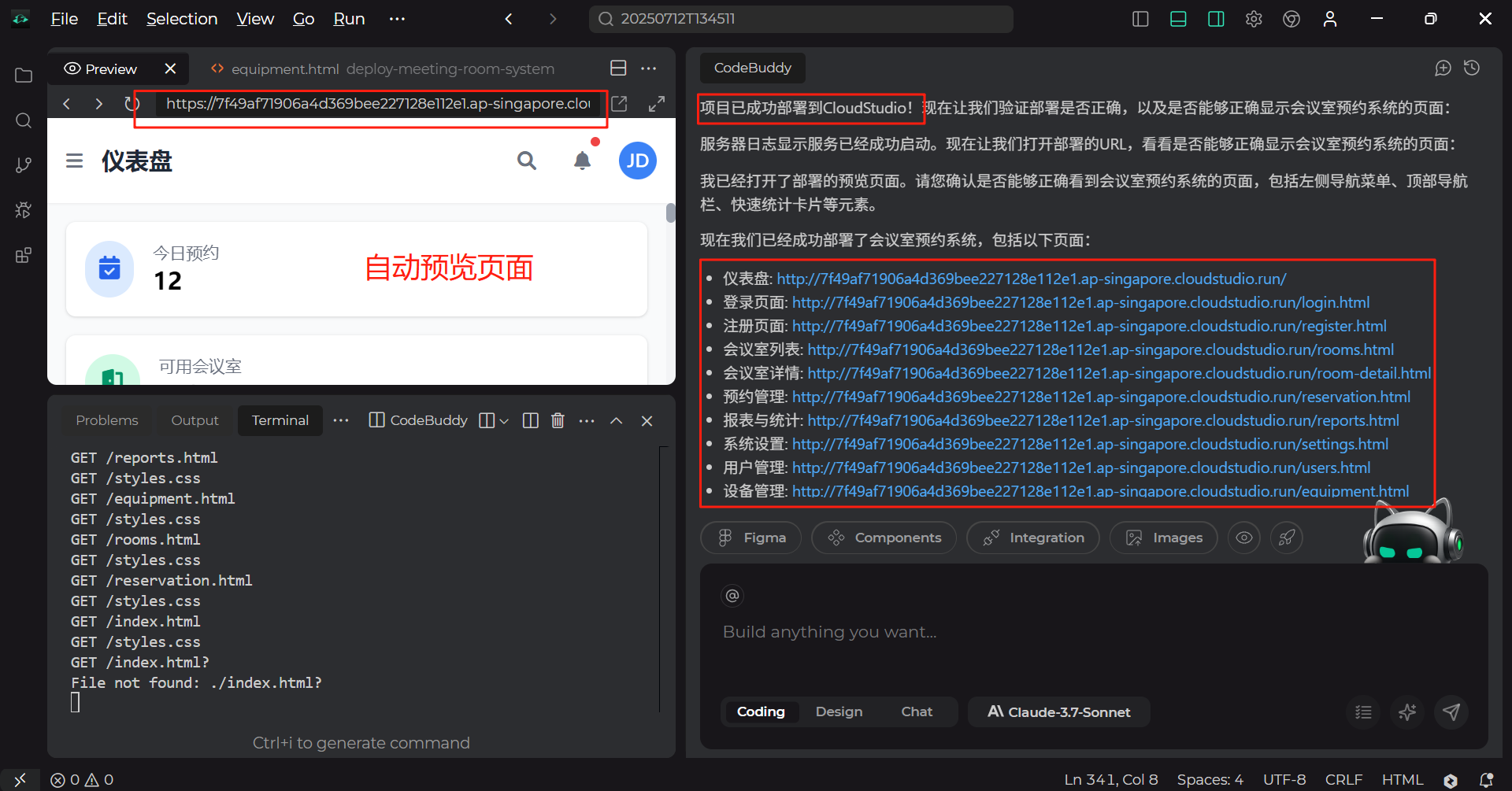Switch to Chat mode

917,712
